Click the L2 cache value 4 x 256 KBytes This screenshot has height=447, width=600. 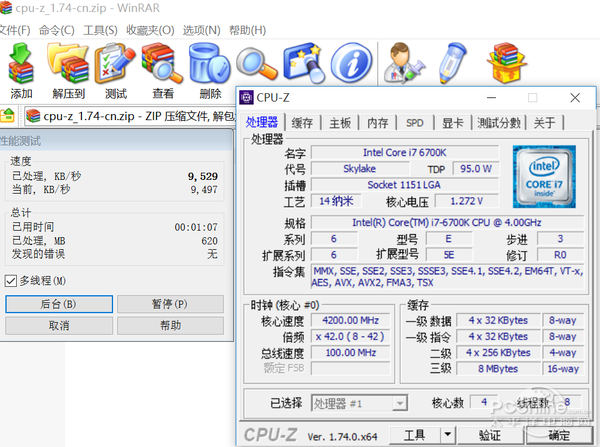(498, 352)
